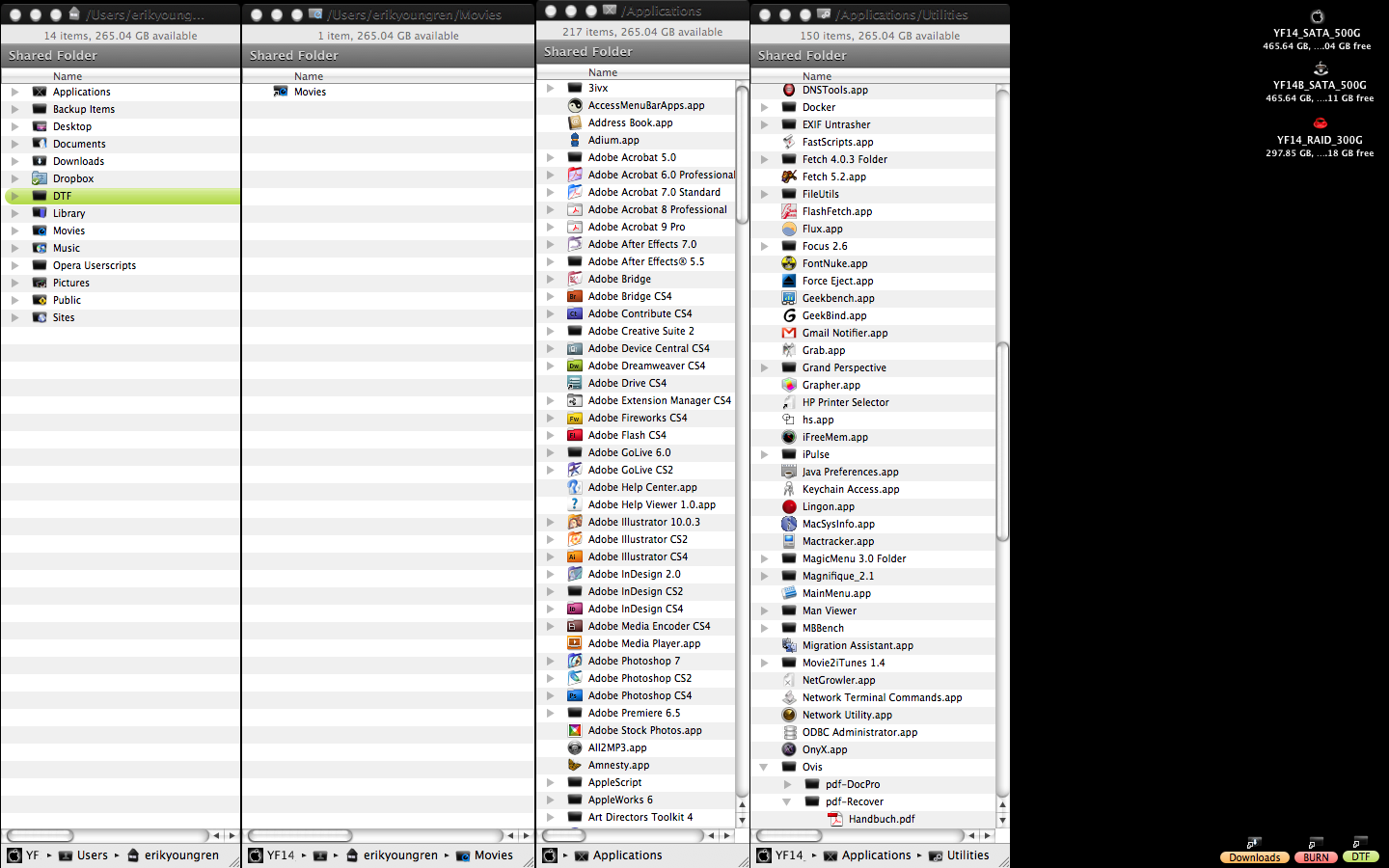Expand the Adobe Creative Suite 2 folder
The height and width of the screenshot is (868, 1389).
[x=550, y=331]
